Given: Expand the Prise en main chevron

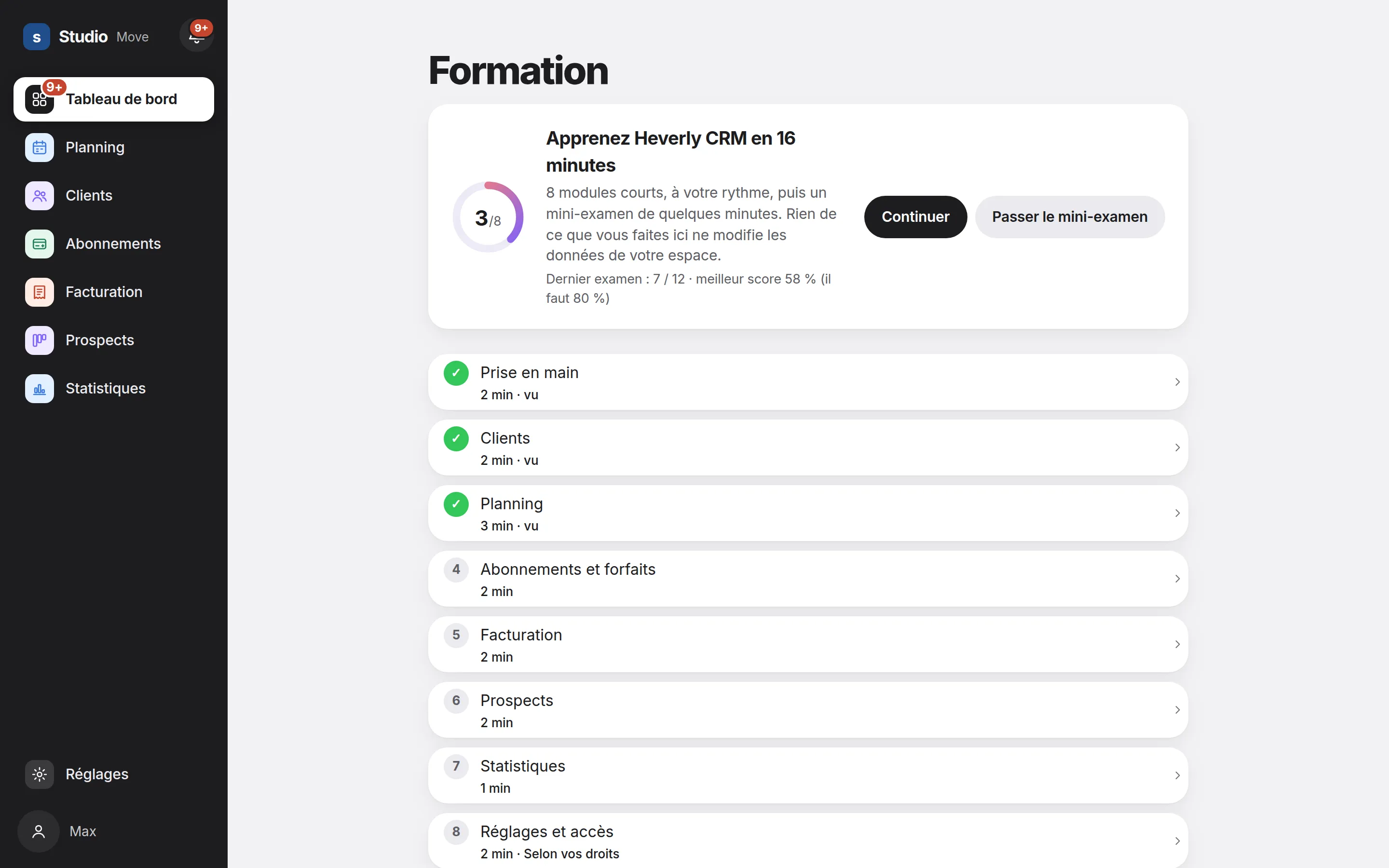Looking at the screenshot, I should pos(1177,382).
